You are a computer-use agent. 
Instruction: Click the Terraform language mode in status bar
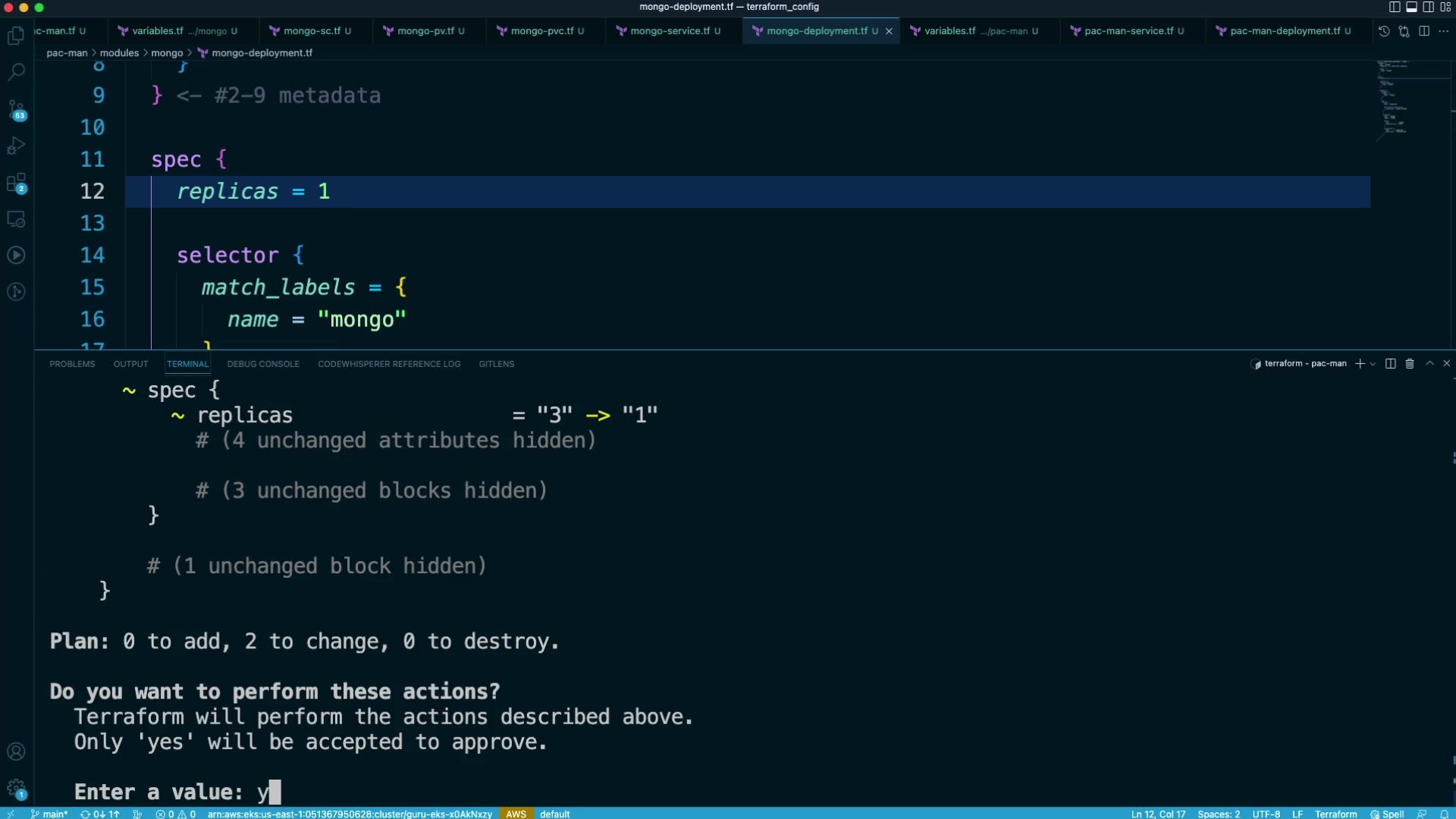pos(1335,814)
